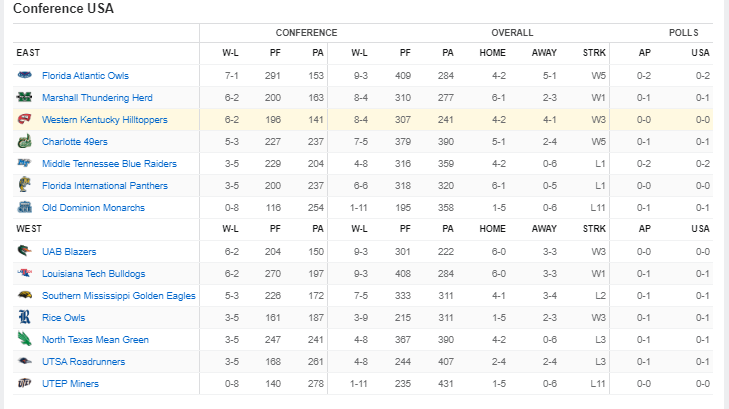
Task: Click the Florida Atlantic Owls team logo
Action: pos(25,75)
